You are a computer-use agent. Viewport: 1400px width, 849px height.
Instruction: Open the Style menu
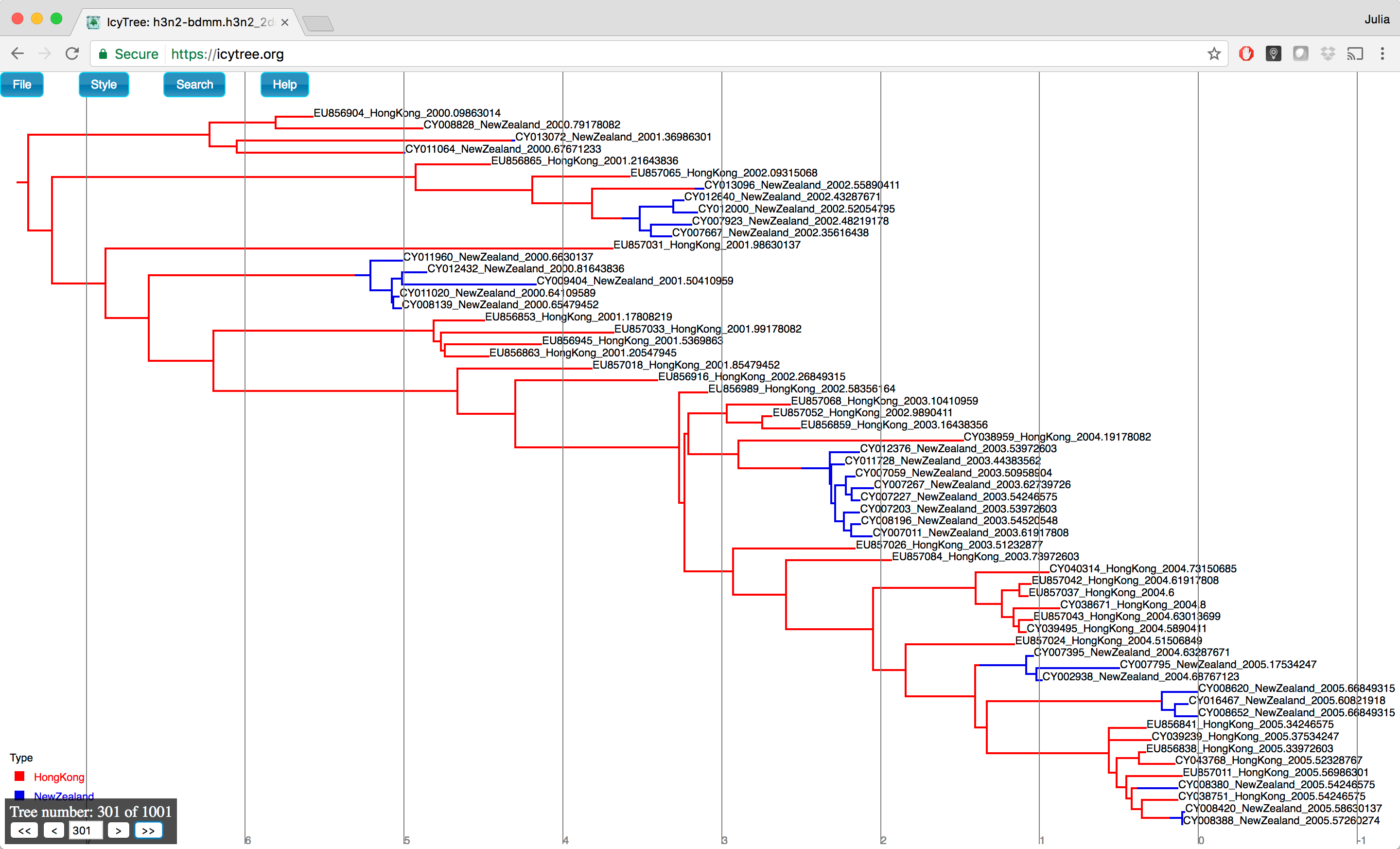(104, 85)
